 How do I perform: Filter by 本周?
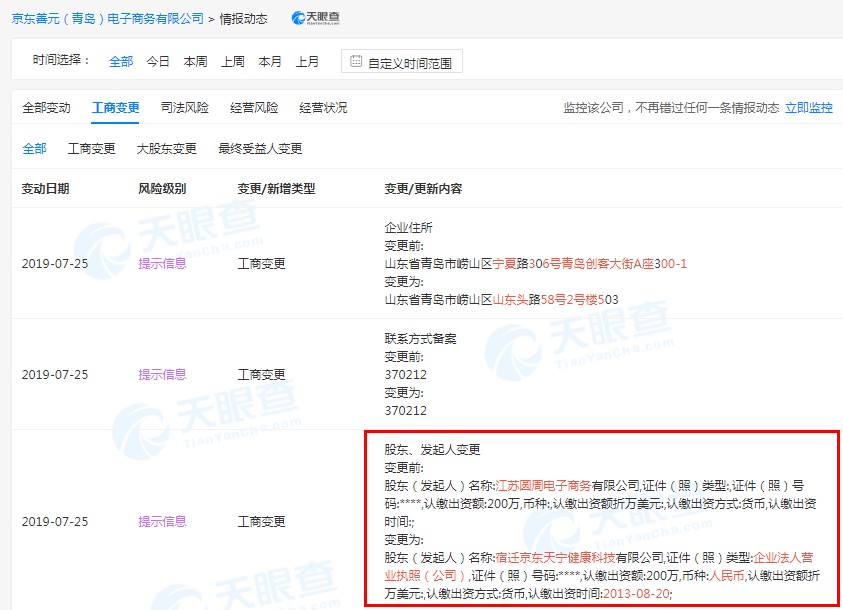pyautogui.click(x=195, y=61)
